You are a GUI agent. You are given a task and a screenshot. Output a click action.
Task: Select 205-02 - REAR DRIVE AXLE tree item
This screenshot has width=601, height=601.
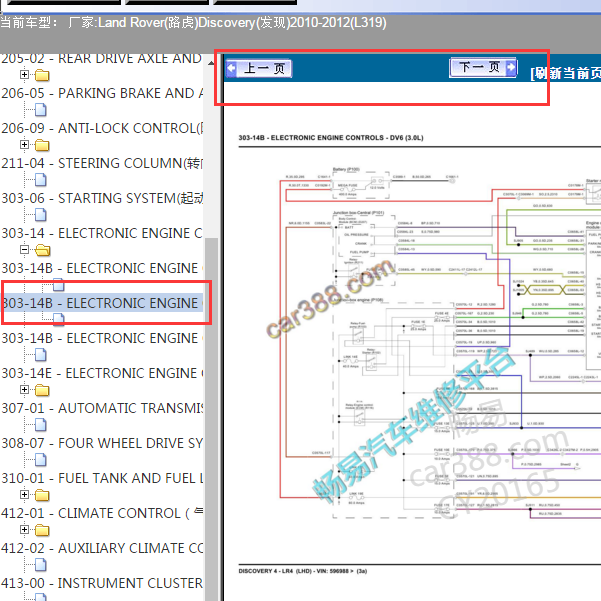(x=101, y=58)
